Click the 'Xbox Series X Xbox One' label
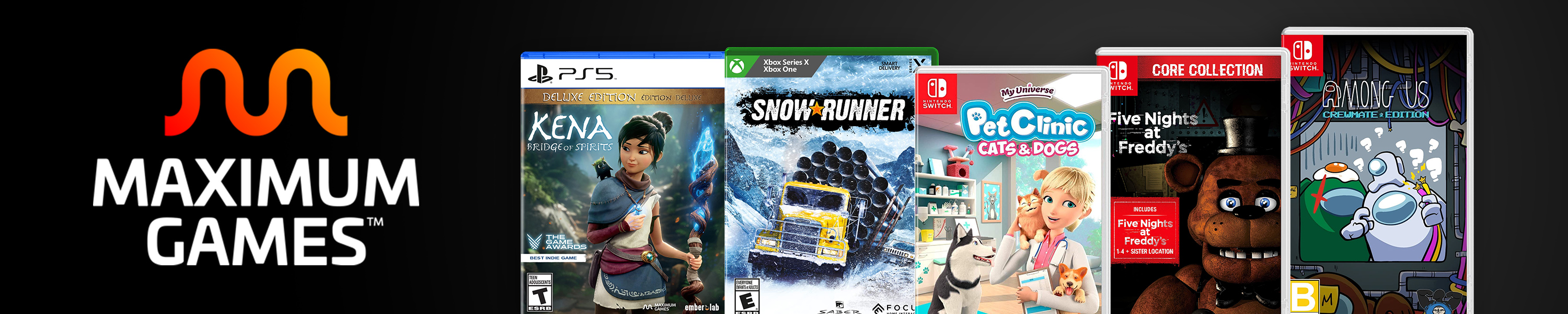 click(x=786, y=66)
